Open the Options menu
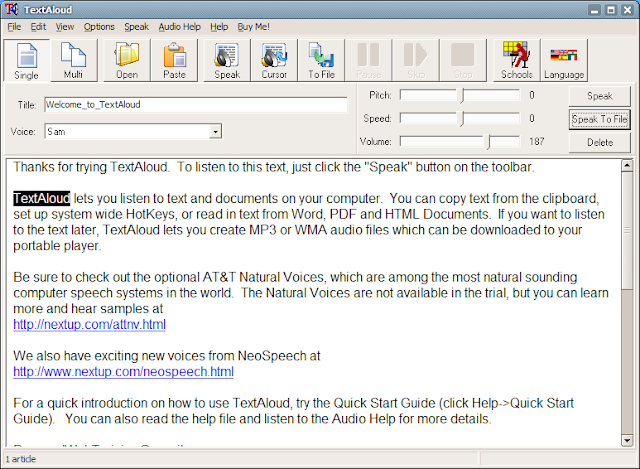 99,27
